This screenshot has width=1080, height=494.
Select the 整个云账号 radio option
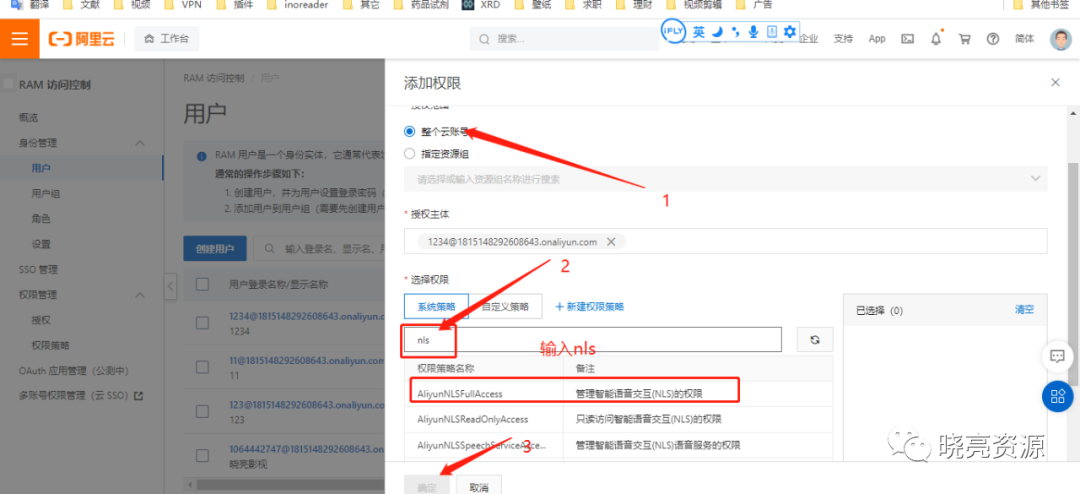410,131
